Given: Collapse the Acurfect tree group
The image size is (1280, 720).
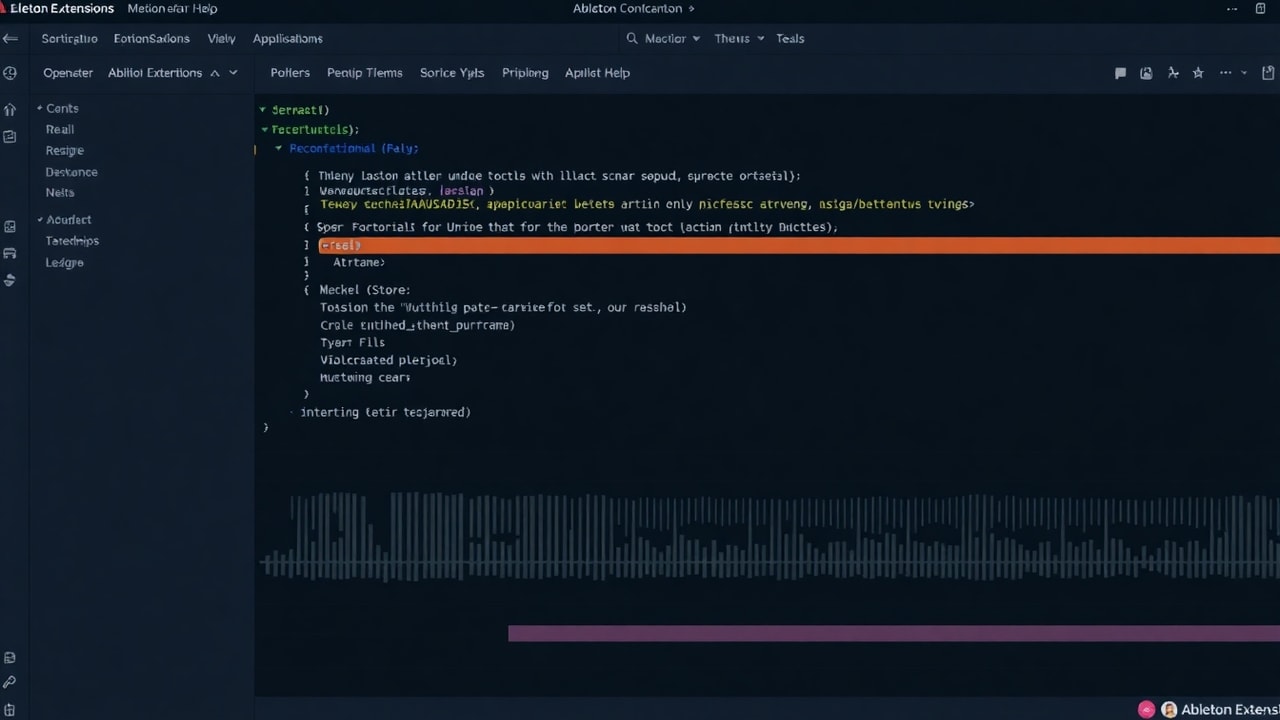Looking at the screenshot, I should tap(39, 219).
